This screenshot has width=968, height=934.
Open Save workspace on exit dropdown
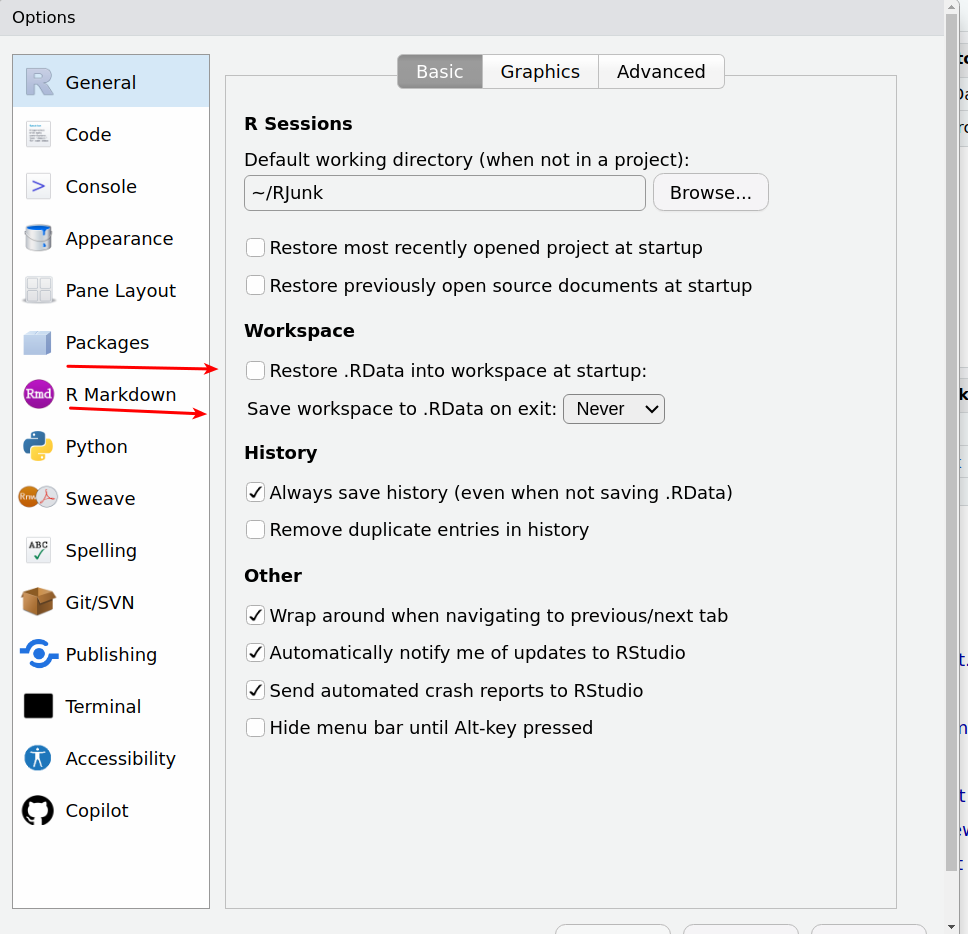(x=614, y=409)
